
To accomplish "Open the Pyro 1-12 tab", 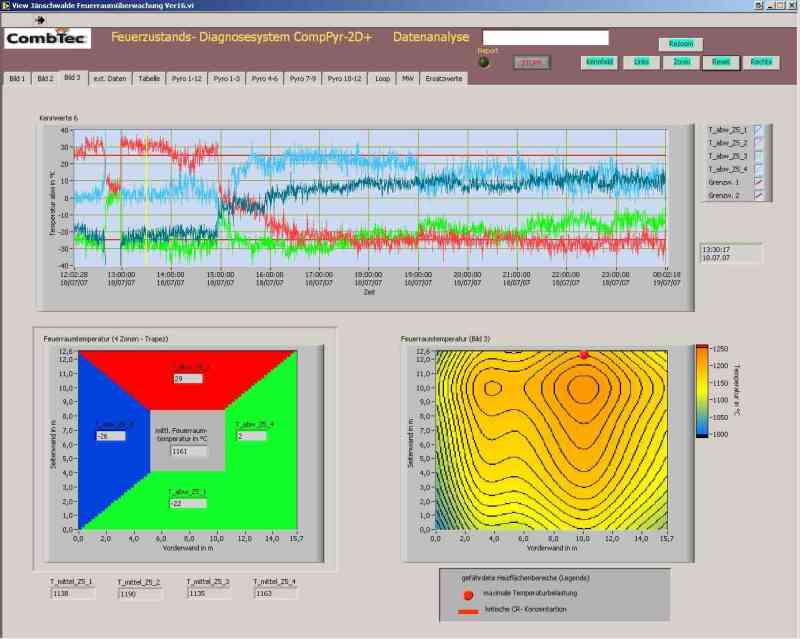I will coord(186,79).
